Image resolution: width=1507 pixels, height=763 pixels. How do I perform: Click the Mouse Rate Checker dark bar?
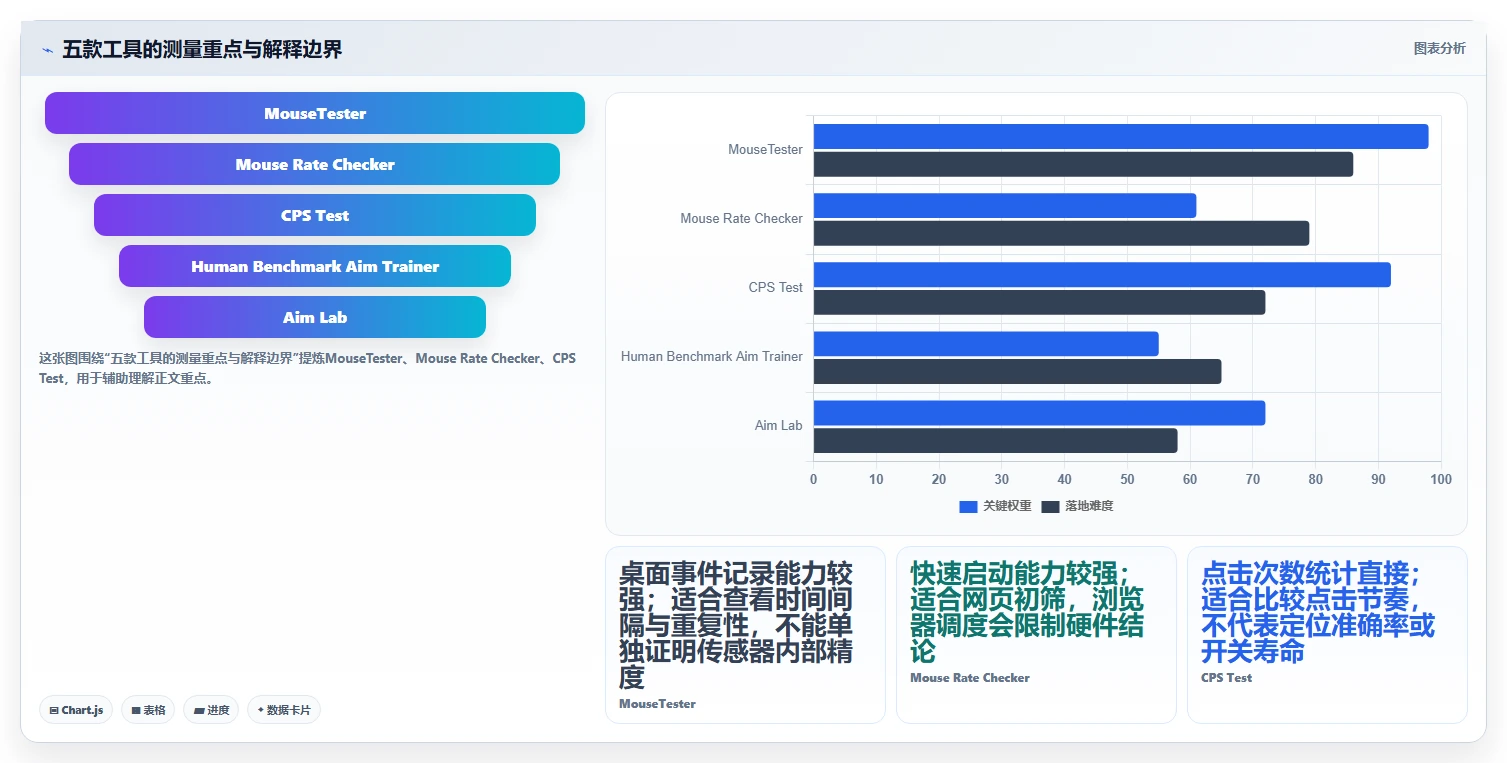(1061, 233)
